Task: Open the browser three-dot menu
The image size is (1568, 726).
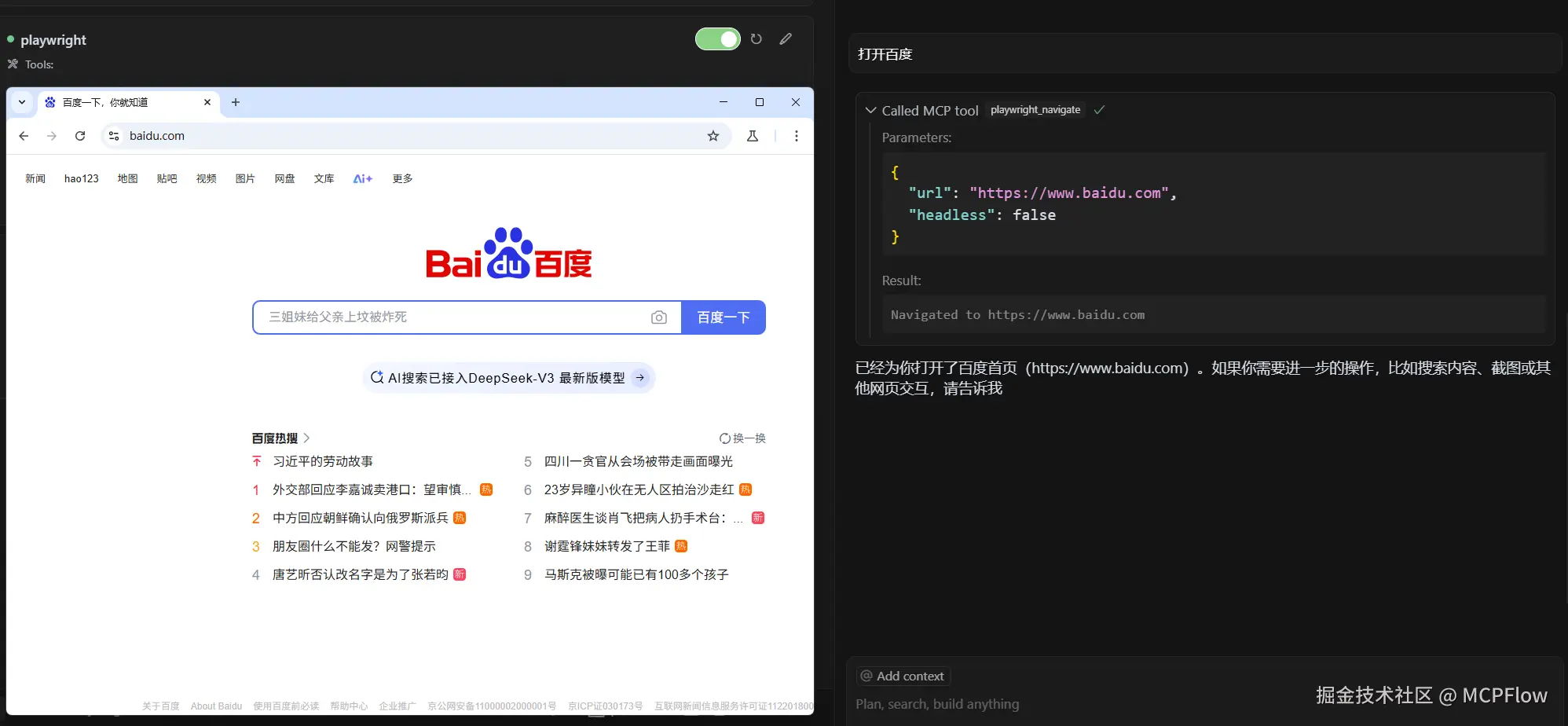Action: point(797,136)
